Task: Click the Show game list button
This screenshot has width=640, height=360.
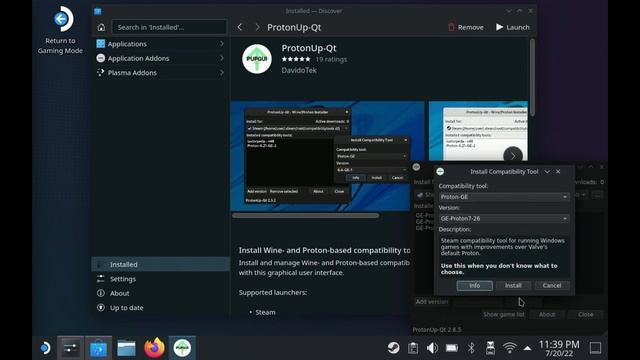Action: pos(504,314)
